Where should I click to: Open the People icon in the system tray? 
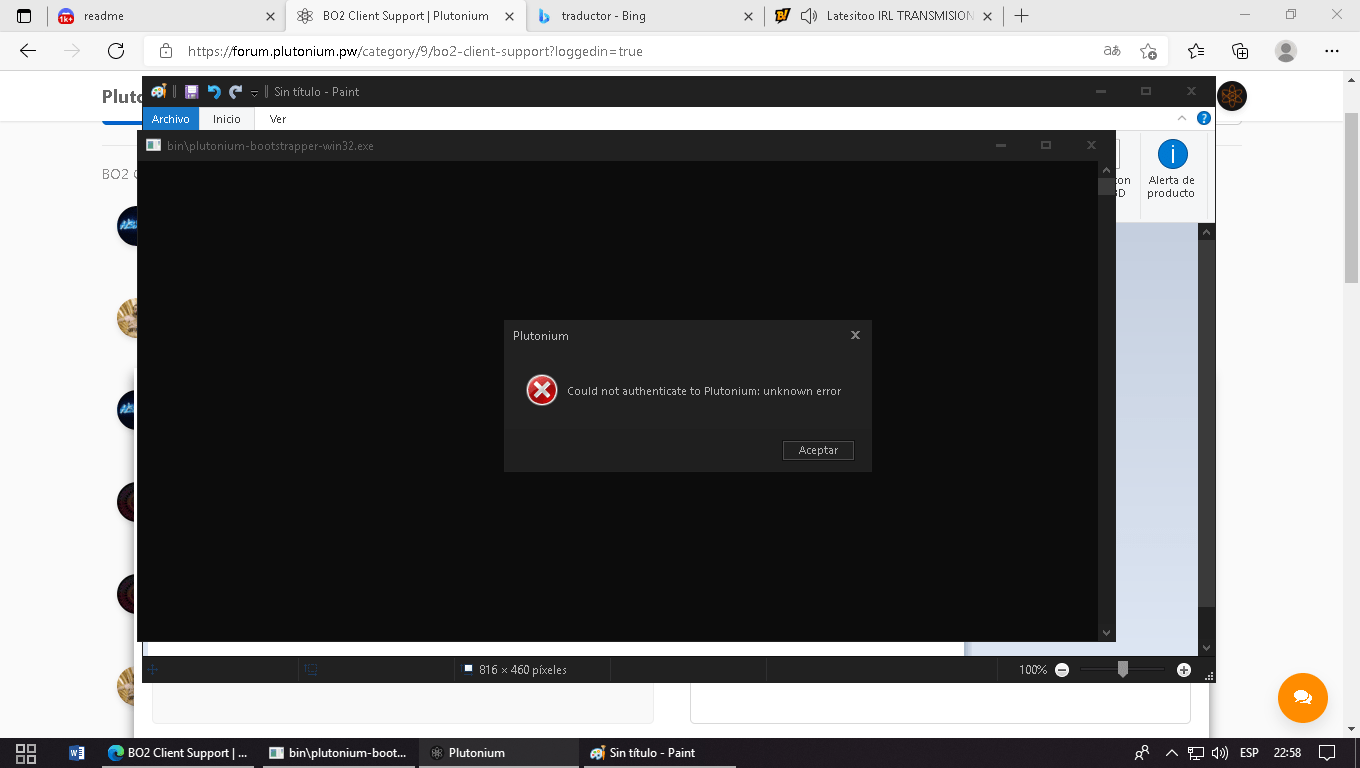(1142, 753)
